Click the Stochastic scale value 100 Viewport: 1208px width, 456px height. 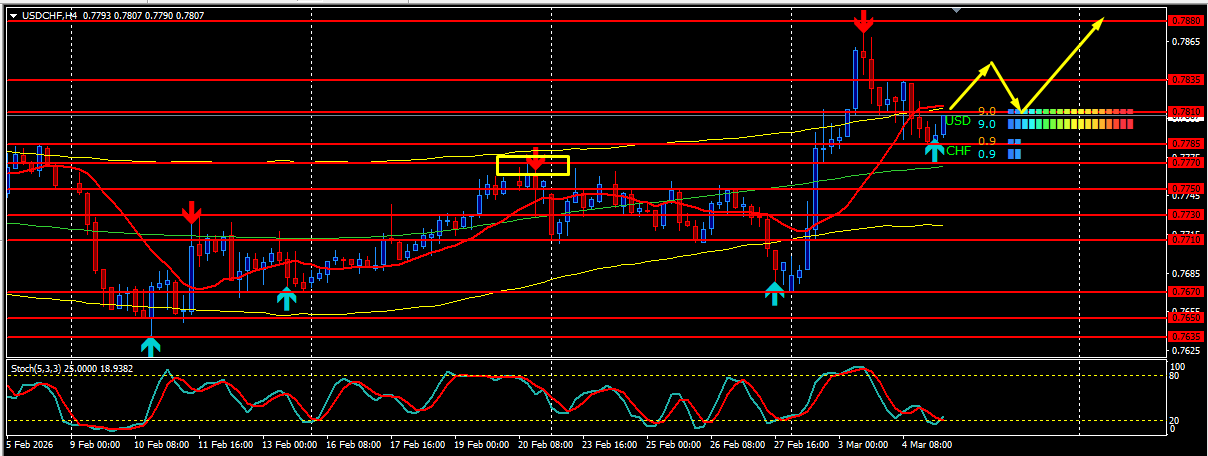click(1180, 367)
